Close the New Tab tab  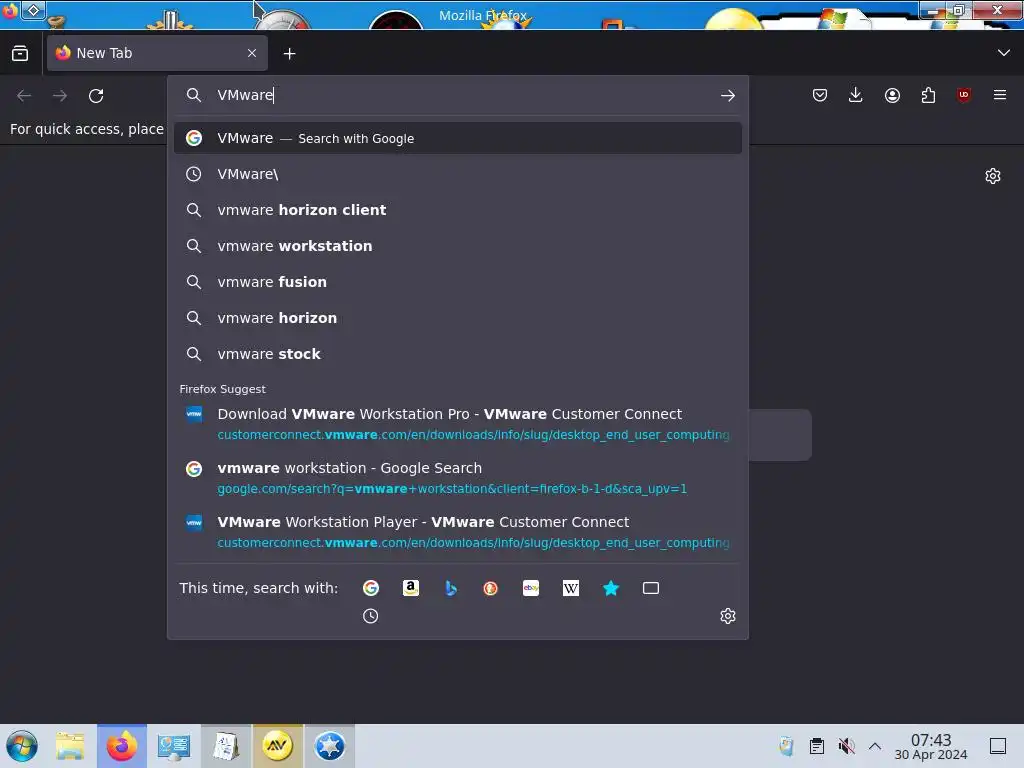point(252,53)
